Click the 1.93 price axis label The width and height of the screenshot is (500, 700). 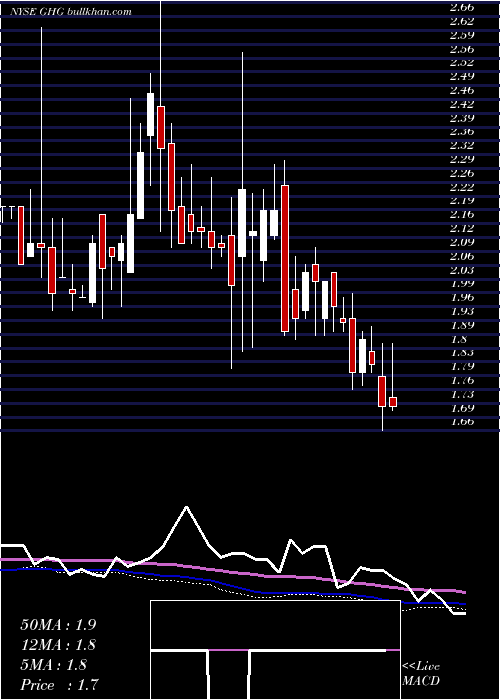coord(461,311)
